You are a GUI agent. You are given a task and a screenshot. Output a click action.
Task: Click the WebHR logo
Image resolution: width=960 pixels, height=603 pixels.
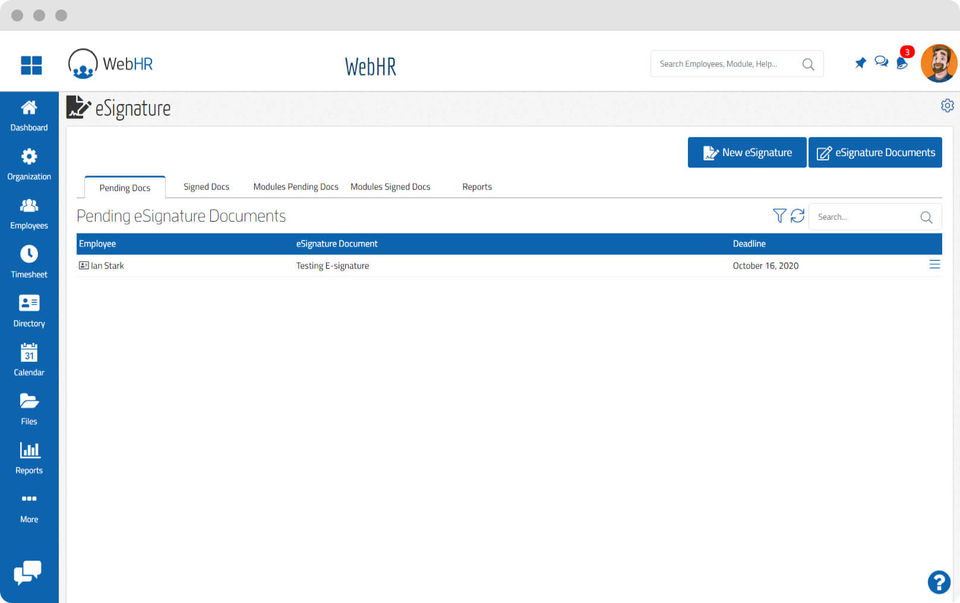coord(110,64)
